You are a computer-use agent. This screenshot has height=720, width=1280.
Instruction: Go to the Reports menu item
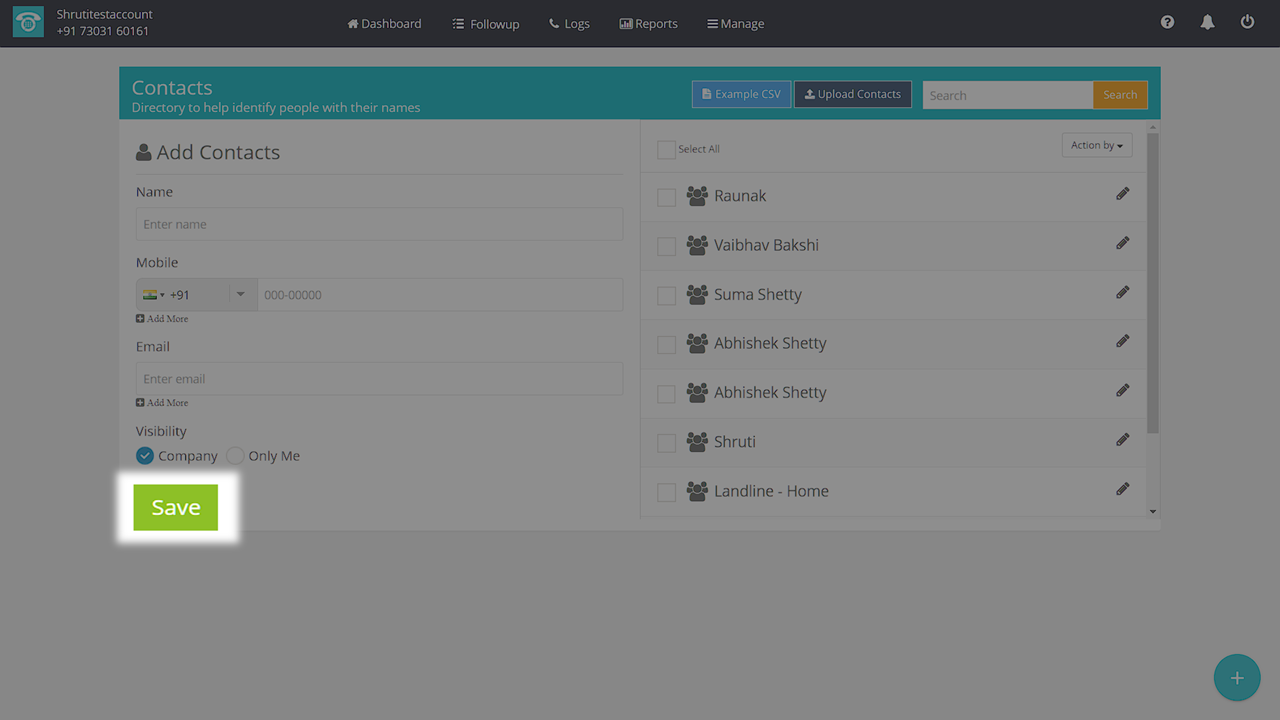648,24
